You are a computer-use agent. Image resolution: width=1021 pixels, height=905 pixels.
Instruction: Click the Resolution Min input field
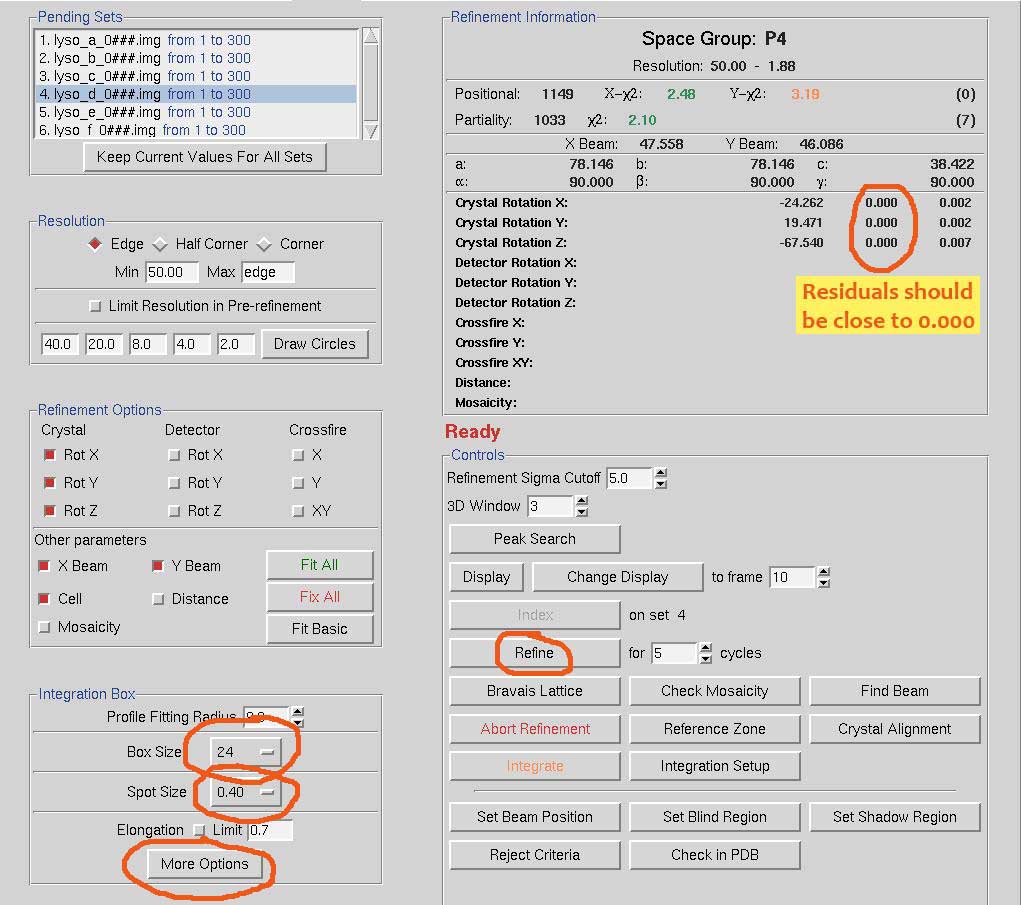[x=172, y=272]
